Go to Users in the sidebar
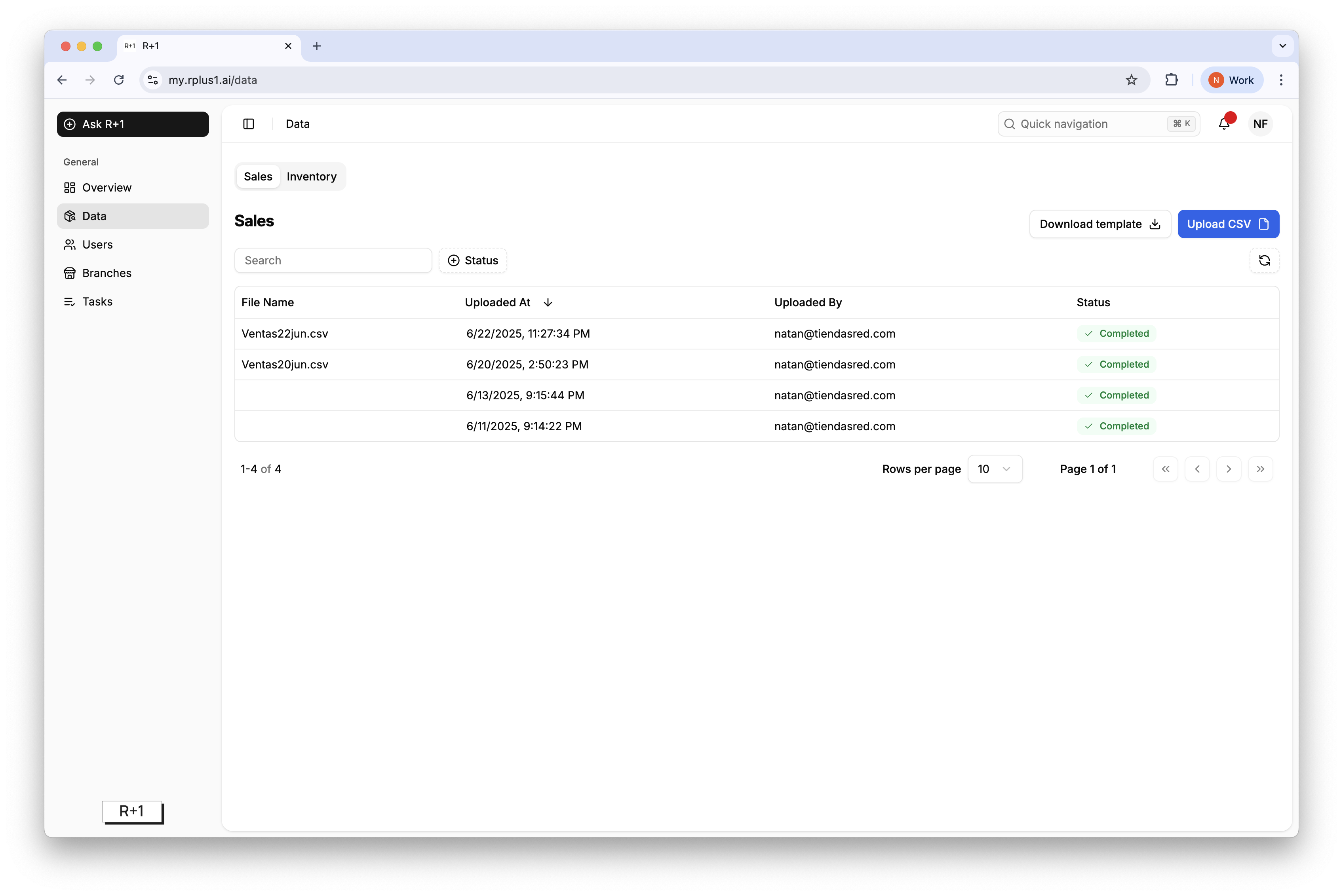Screen dimensions: 1343x896 pyautogui.click(x=133, y=245)
